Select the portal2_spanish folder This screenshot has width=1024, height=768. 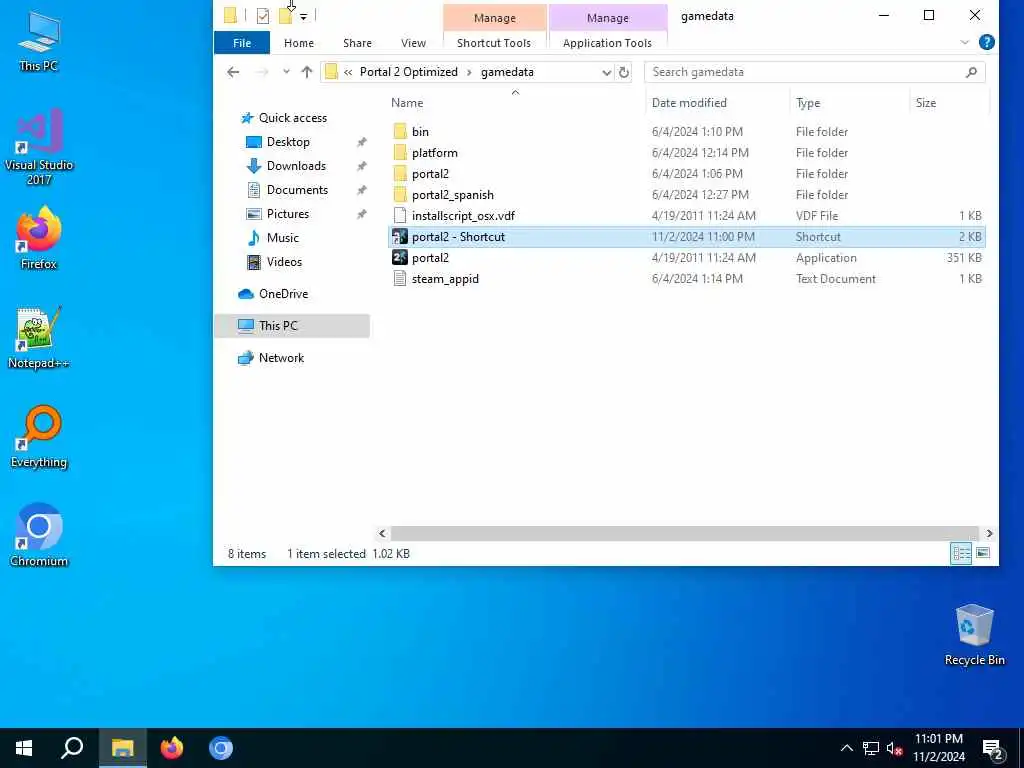click(x=452, y=195)
